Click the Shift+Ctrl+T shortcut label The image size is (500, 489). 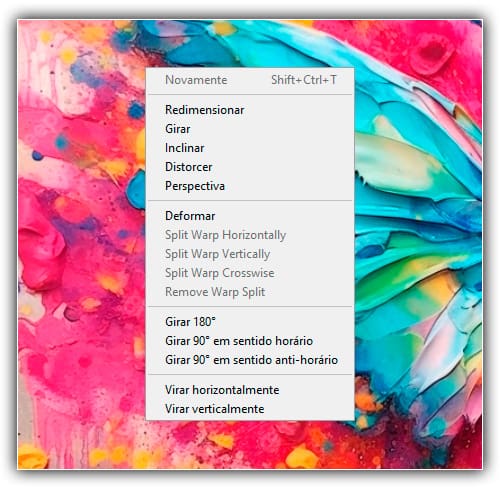(x=304, y=80)
